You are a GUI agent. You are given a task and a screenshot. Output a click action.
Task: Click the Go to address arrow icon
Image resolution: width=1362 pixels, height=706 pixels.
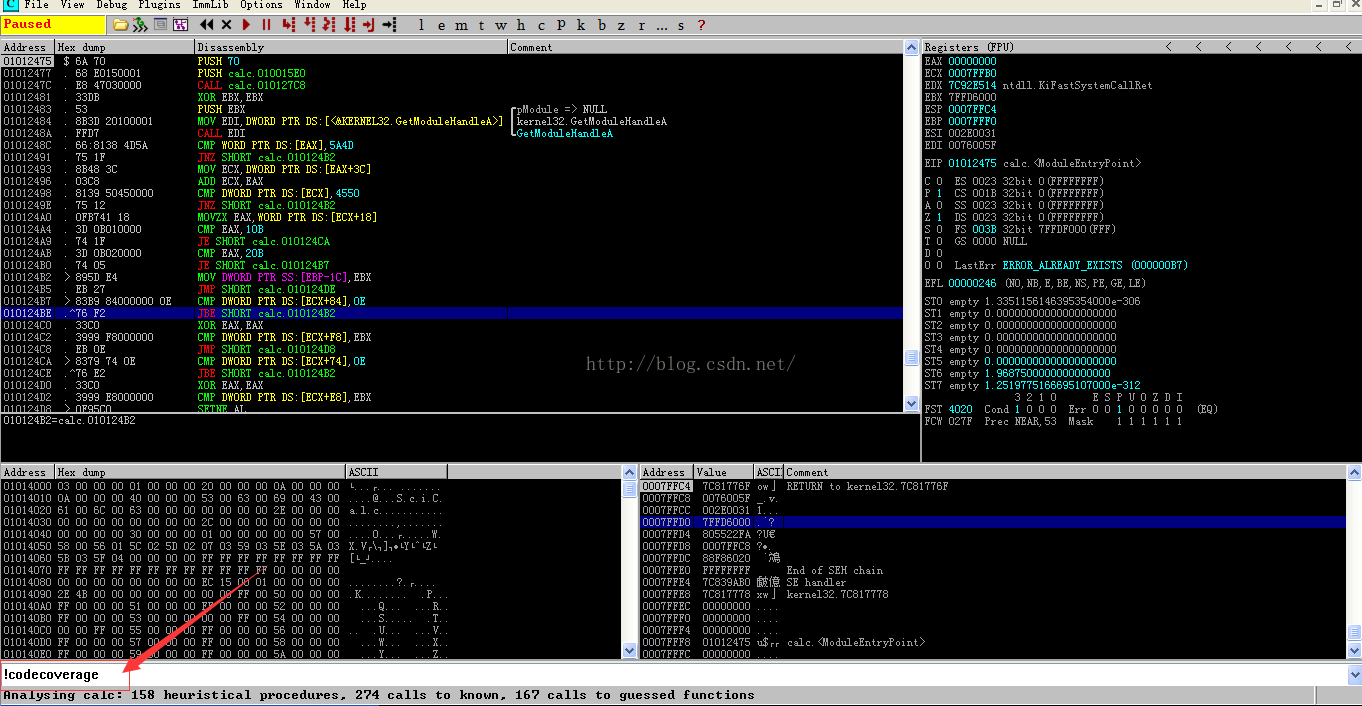click(389, 24)
